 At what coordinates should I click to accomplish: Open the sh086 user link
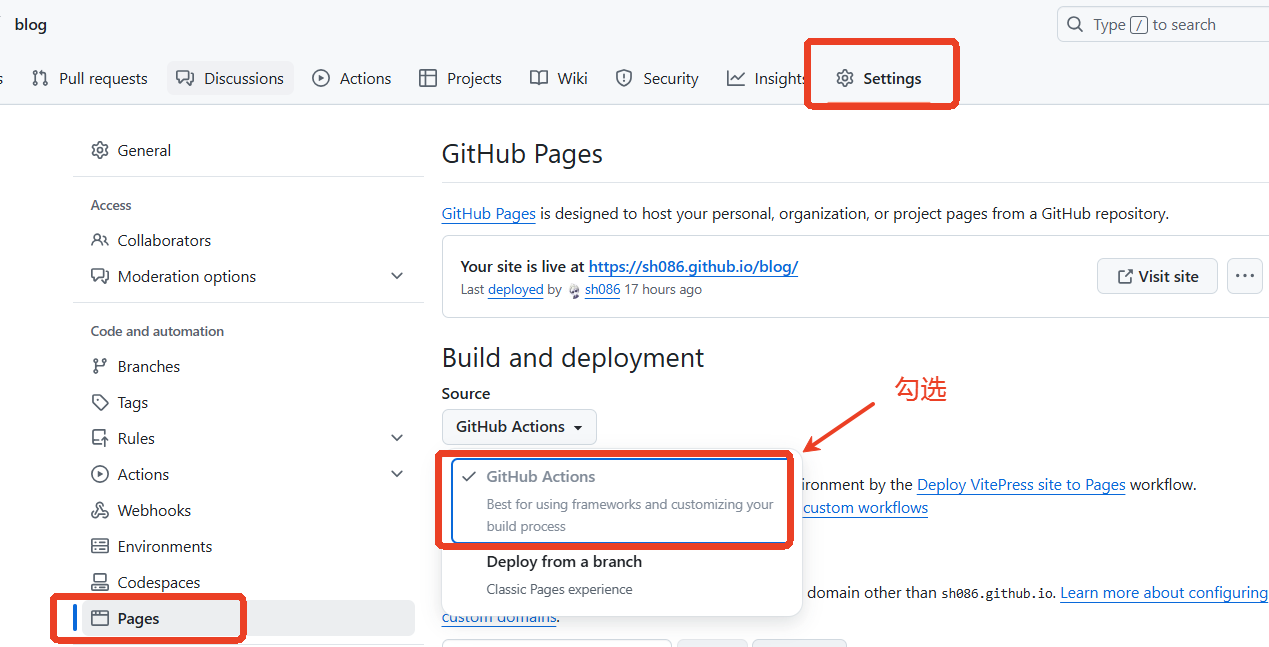602,289
